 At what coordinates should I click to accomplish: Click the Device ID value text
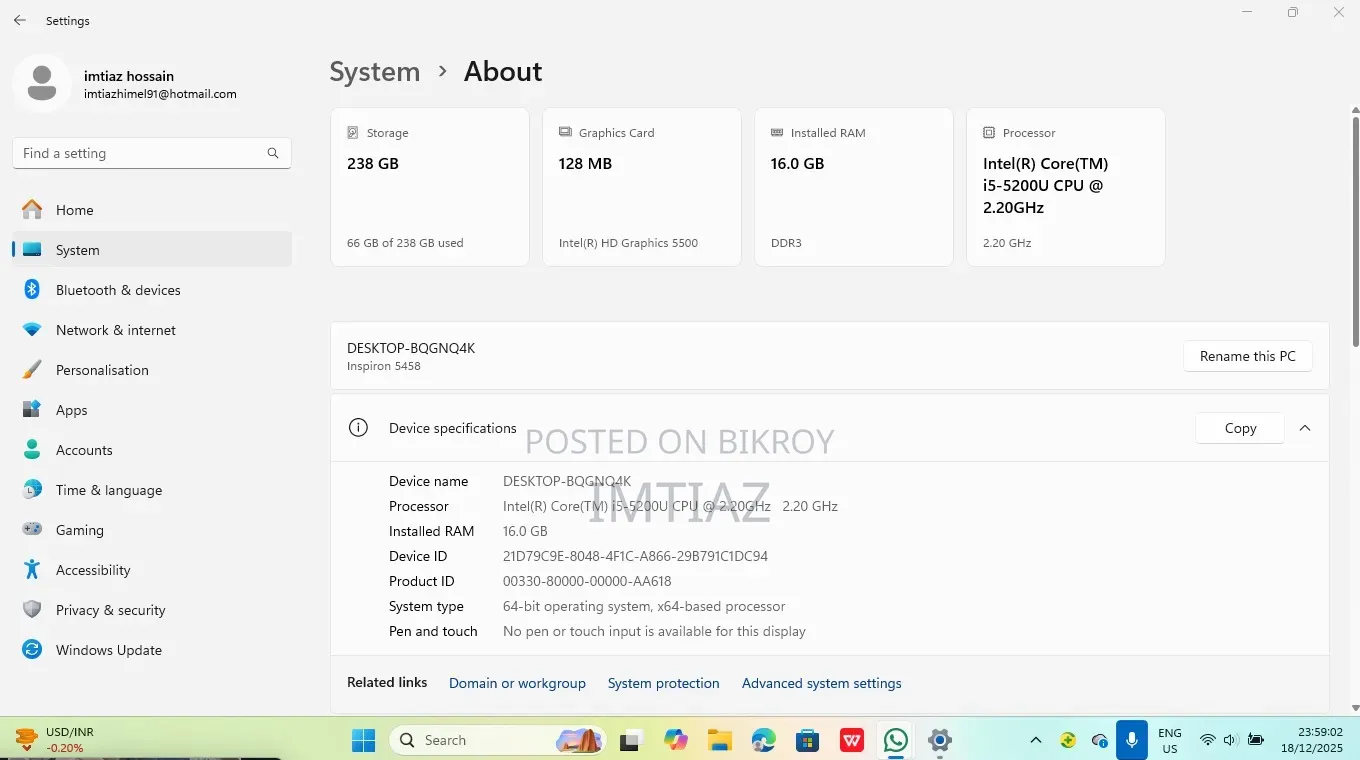click(635, 556)
